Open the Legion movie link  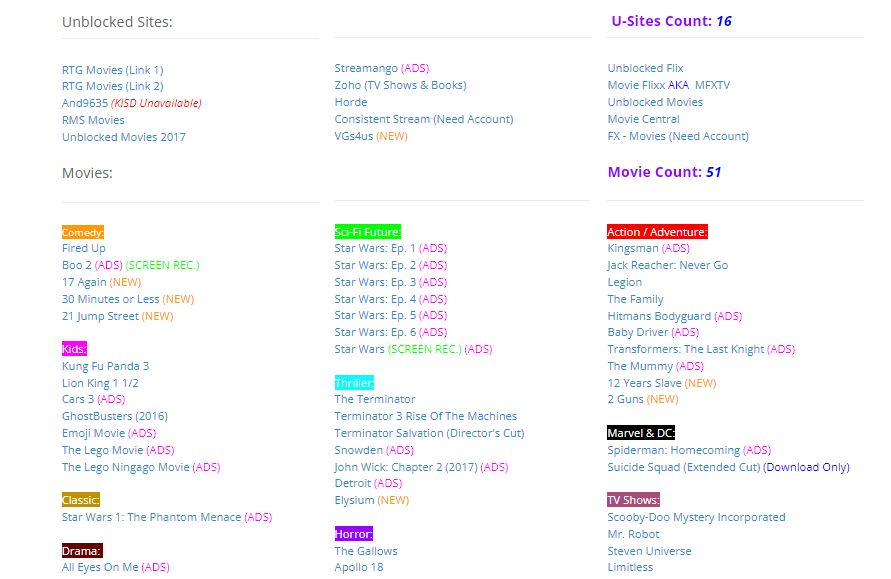[624, 282]
